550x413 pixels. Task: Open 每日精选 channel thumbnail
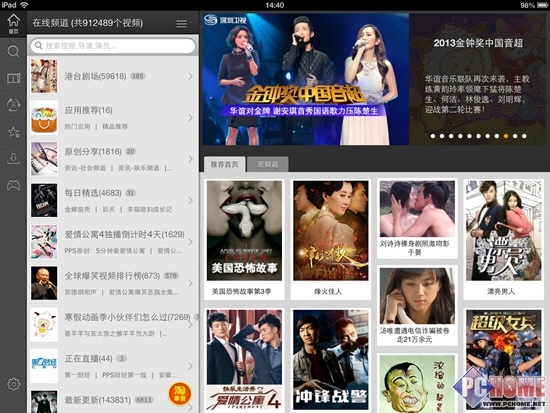[44, 200]
